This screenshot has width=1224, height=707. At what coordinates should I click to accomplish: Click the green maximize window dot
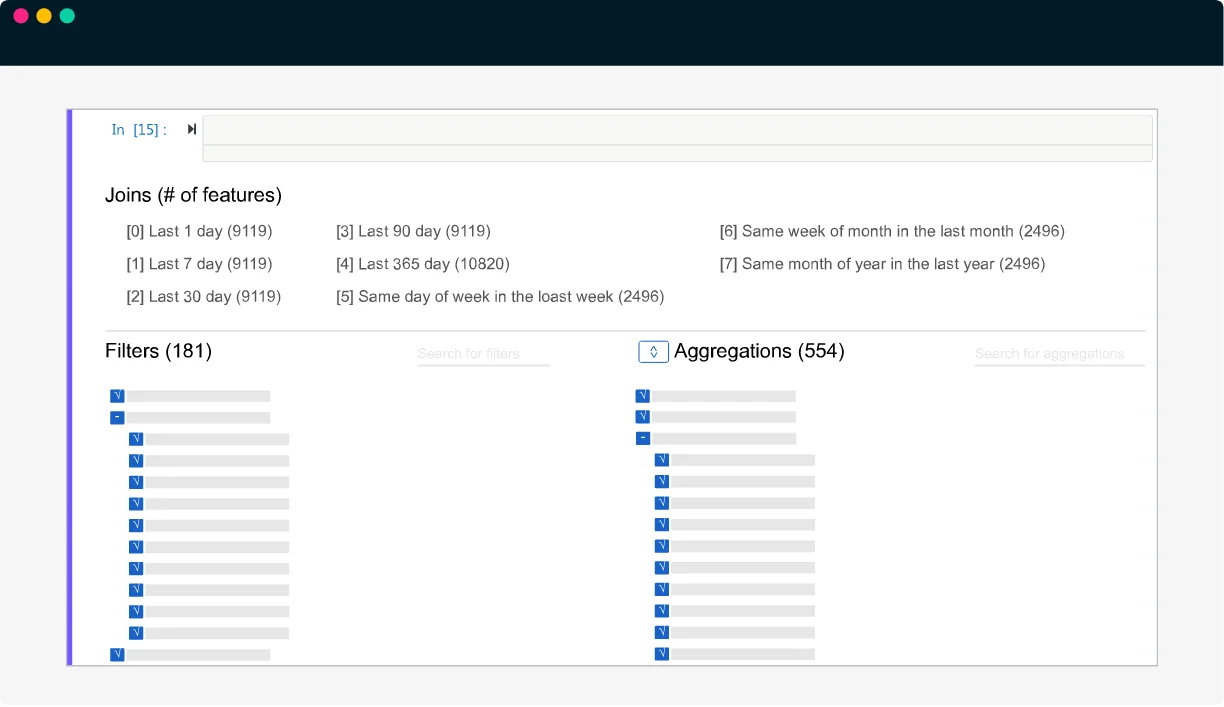[67, 16]
